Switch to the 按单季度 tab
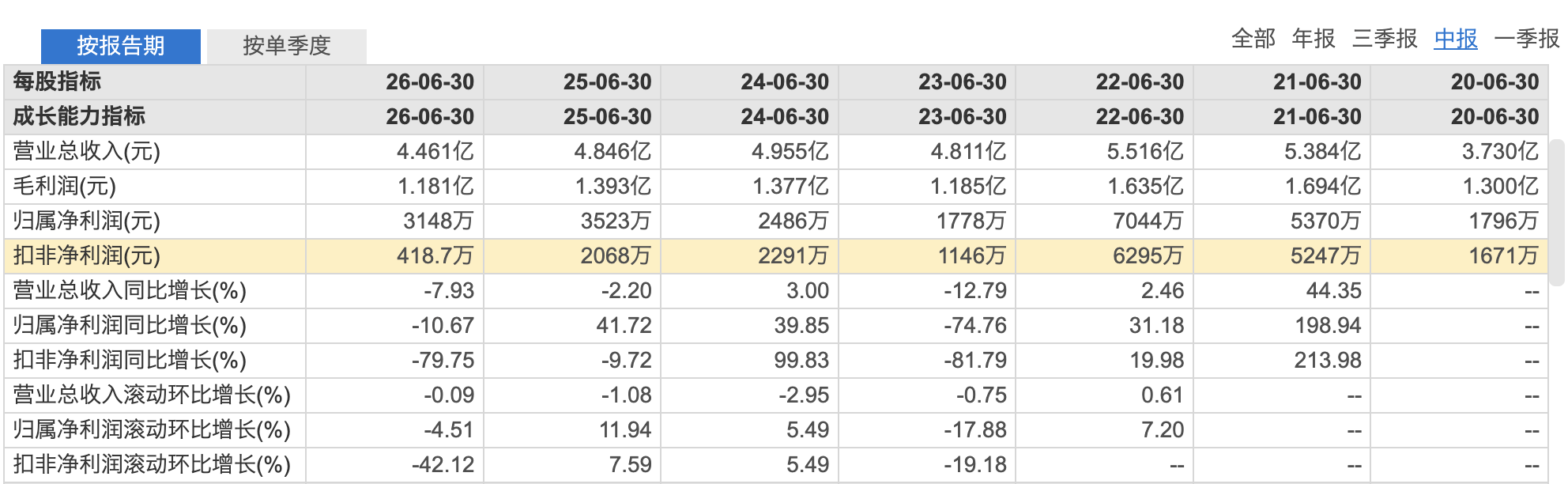The image size is (1568, 484). tap(287, 46)
